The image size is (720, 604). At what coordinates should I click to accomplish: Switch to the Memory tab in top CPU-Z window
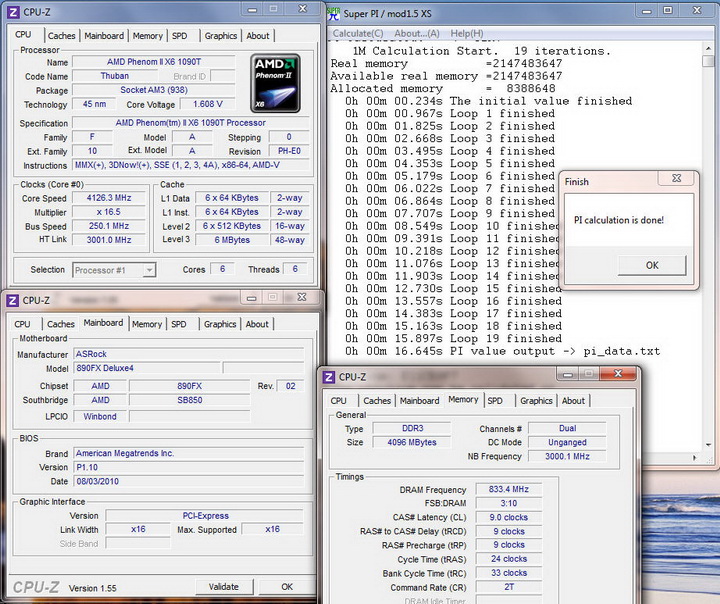[x=147, y=36]
